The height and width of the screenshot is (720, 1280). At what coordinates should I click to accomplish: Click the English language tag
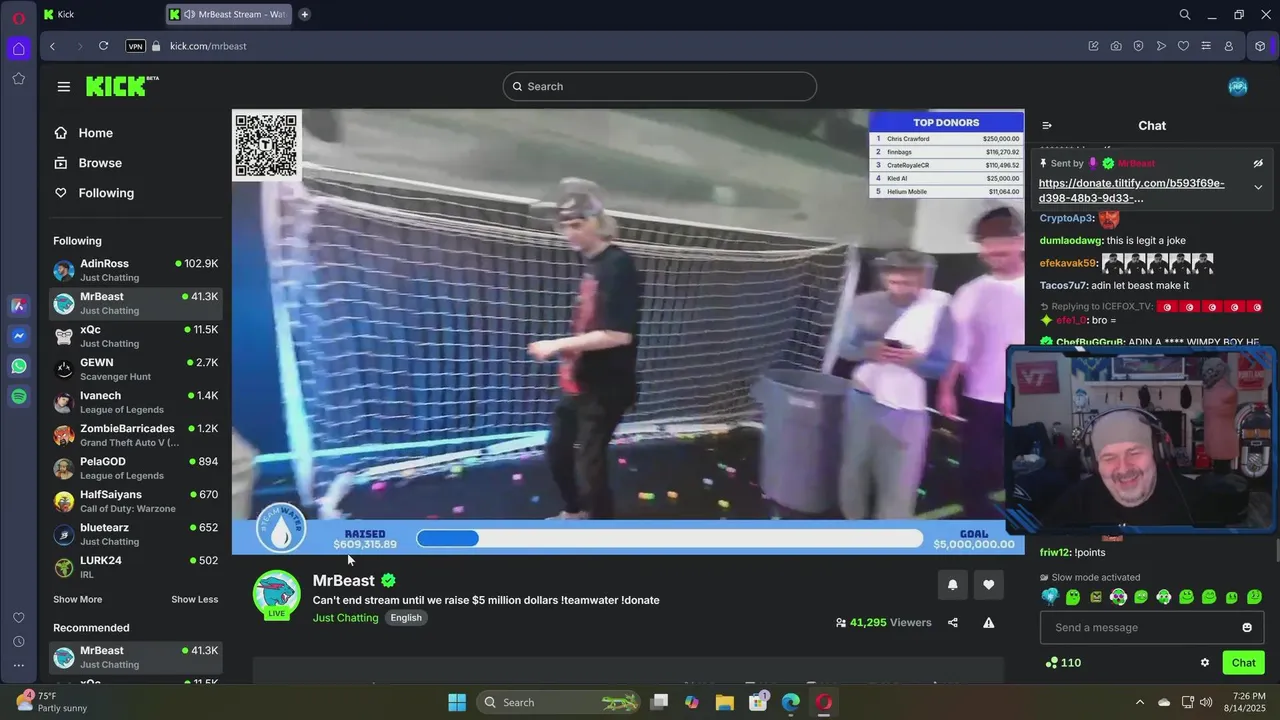(406, 618)
